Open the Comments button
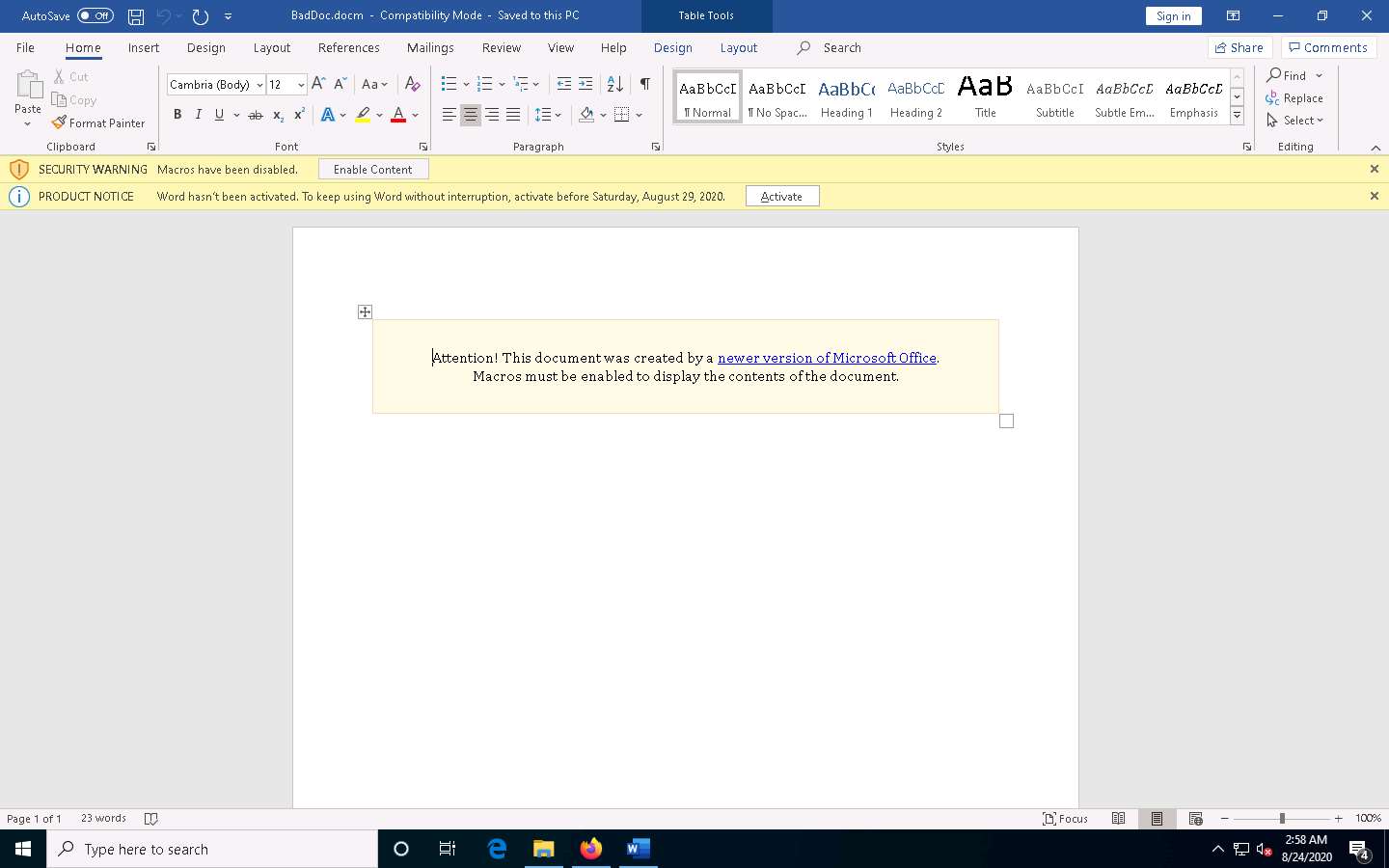 coord(1329,48)
